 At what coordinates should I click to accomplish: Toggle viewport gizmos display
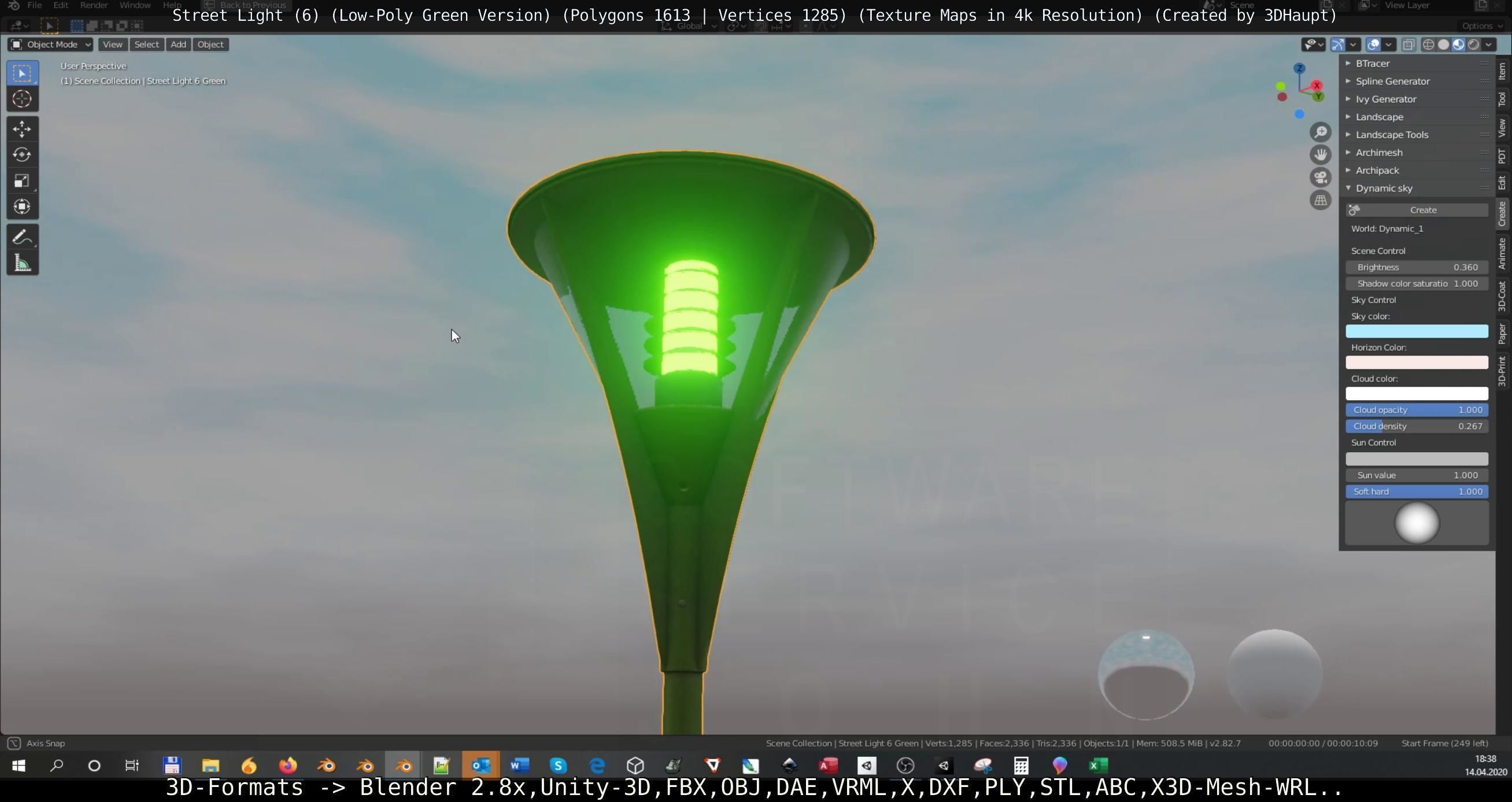click(x=1338, y=45)
